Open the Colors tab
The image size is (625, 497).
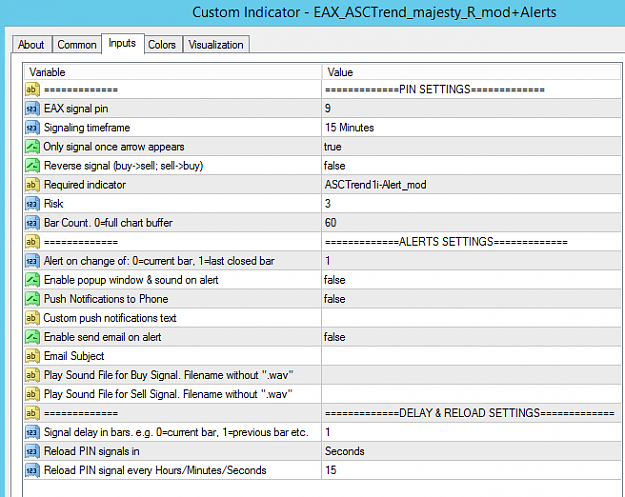(162, 45)
